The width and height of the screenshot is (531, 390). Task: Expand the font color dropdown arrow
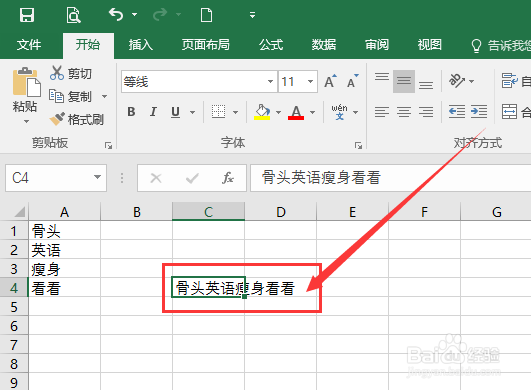(x=312, y=112)
